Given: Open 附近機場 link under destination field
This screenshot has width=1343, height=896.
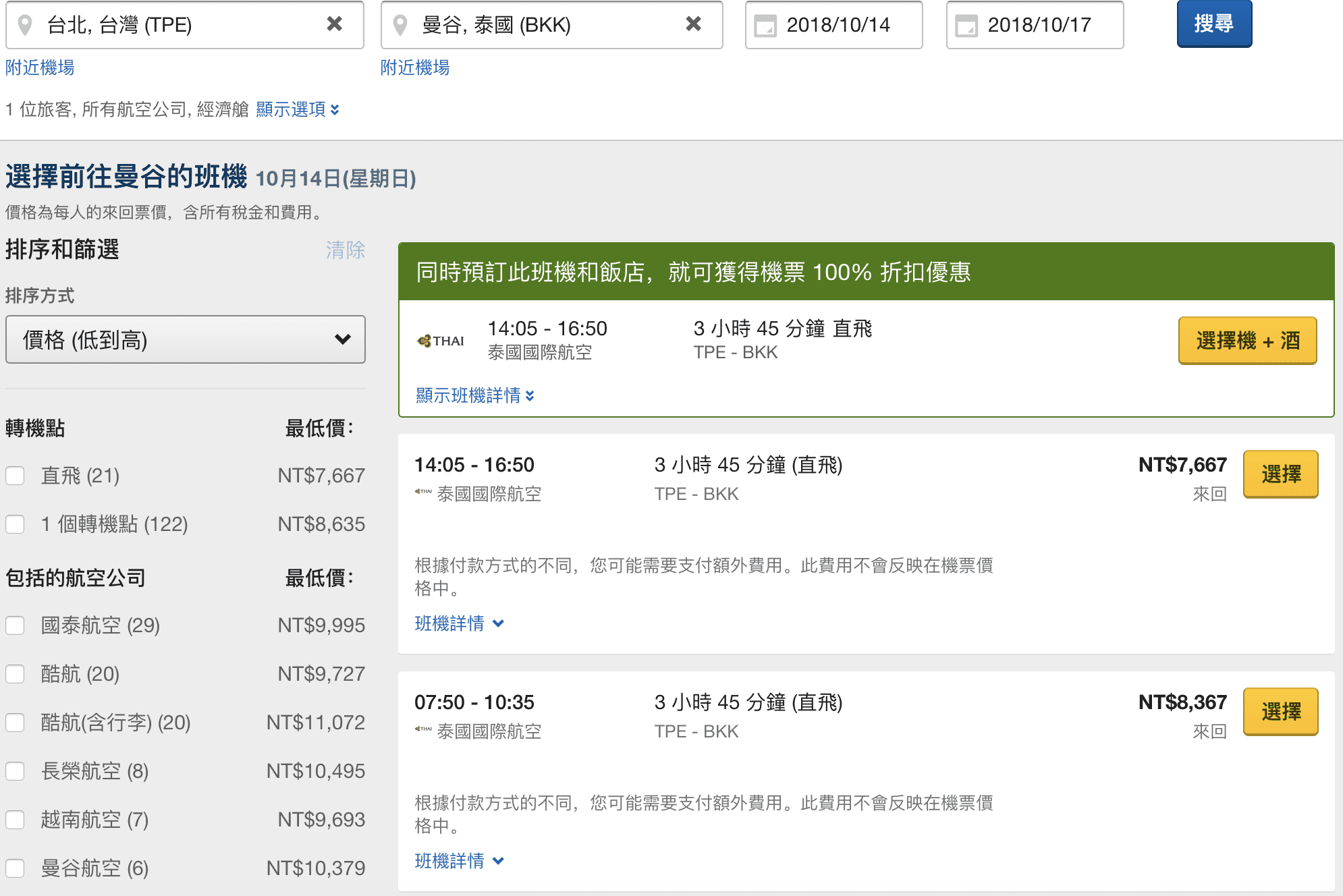Looking at the screenshot, I should click(x=415, y=67).
